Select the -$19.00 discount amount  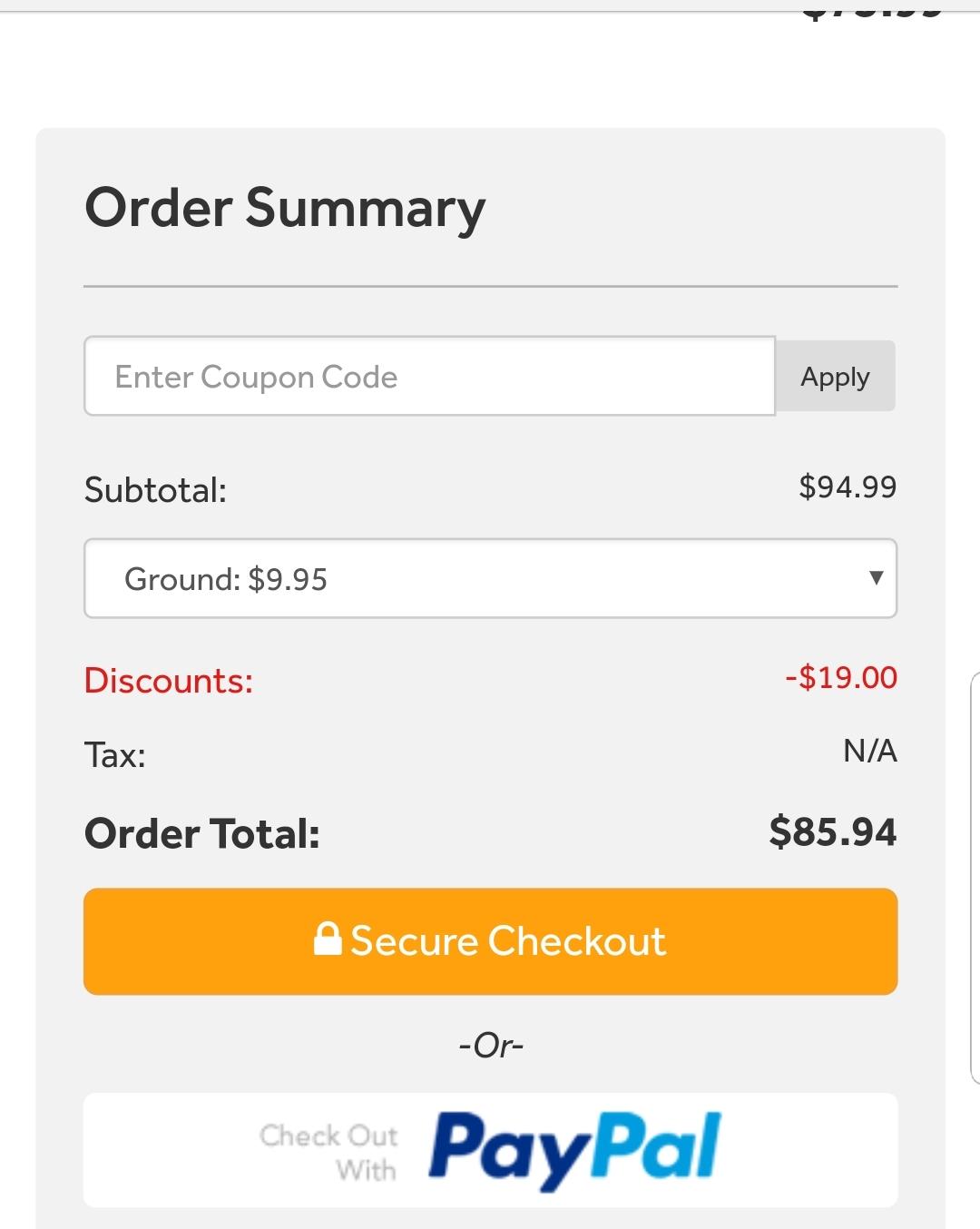[841, 677]
